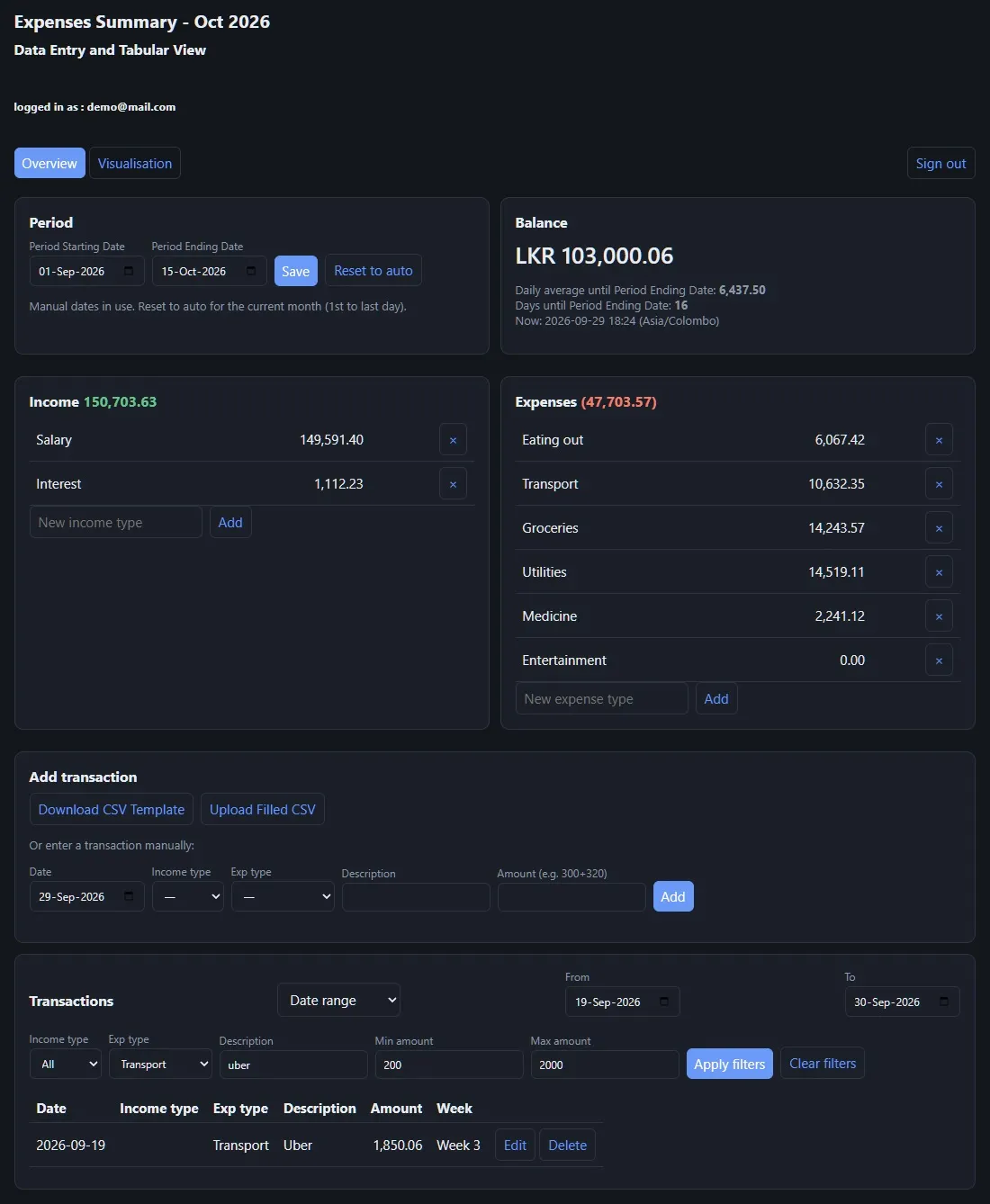
Task: Focus the New expense type field
Action: point(602,699)
